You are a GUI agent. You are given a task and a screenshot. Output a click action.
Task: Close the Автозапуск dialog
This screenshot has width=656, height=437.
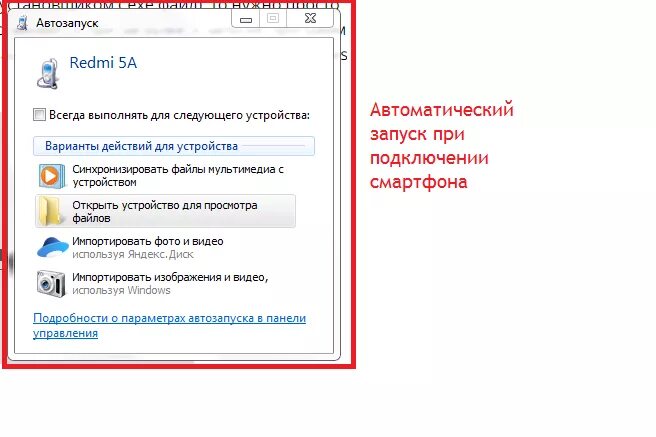(x=310, y=18)
